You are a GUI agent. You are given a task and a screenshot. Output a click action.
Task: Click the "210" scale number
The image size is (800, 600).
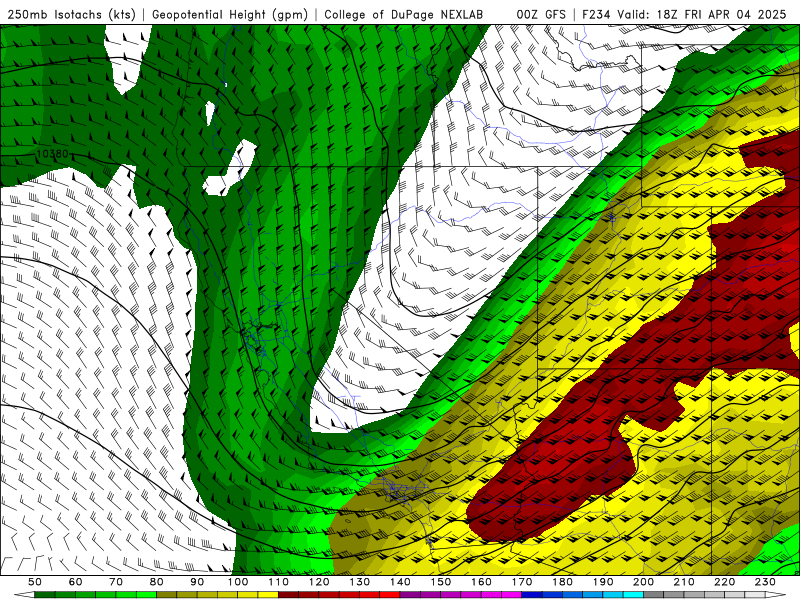point(684,582)
